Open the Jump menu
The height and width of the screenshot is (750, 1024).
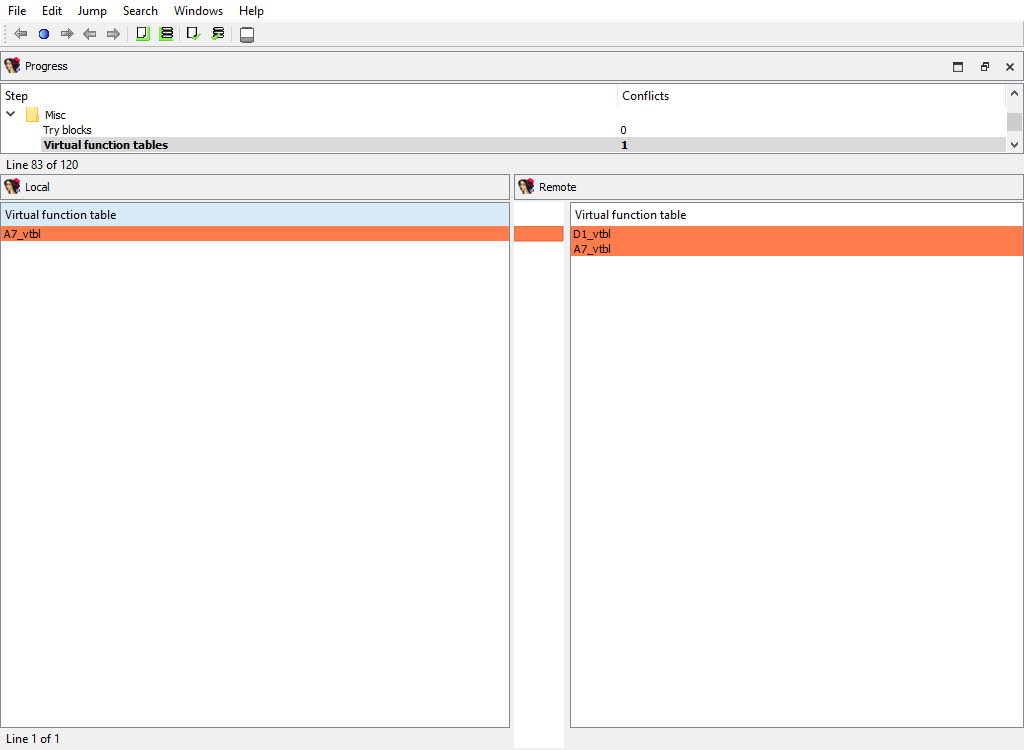[x=92, y=10]
